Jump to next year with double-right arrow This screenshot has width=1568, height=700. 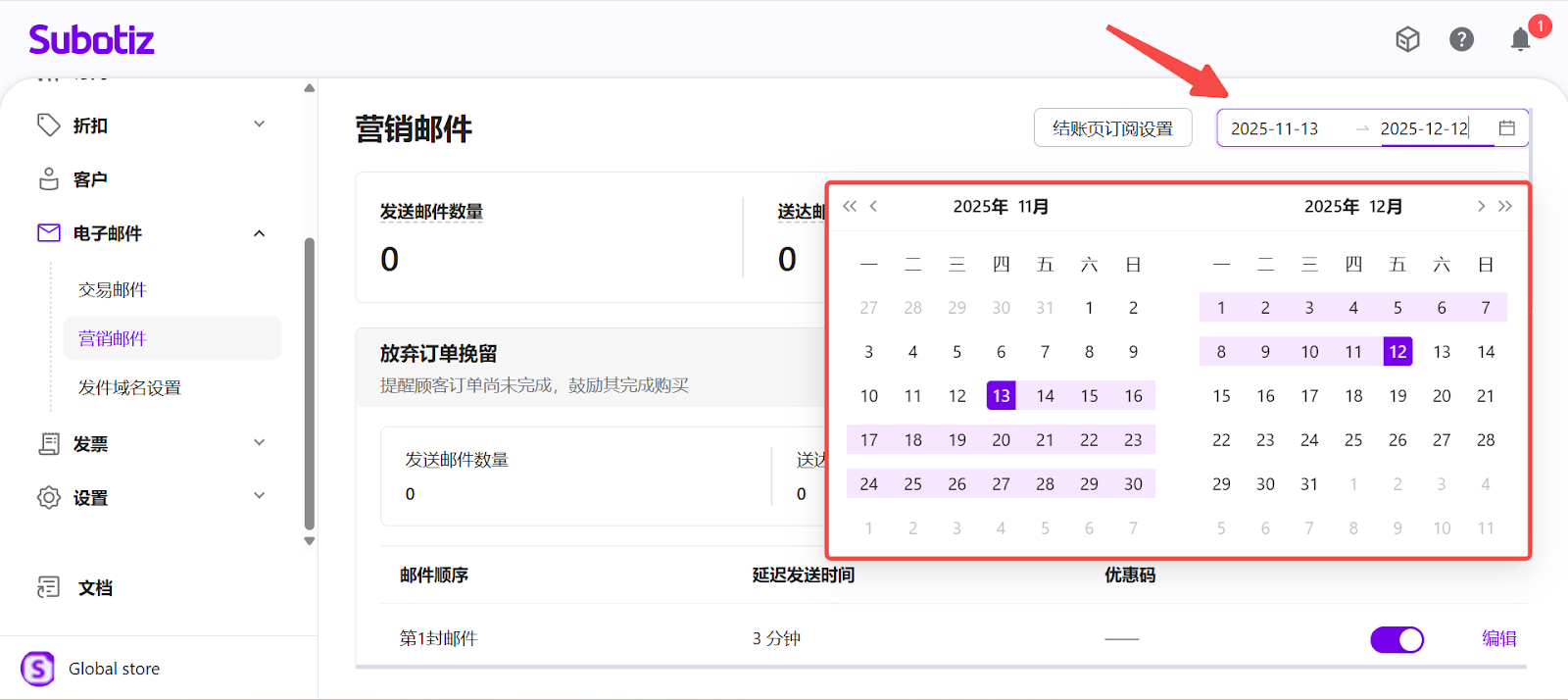coord(1505,206)
